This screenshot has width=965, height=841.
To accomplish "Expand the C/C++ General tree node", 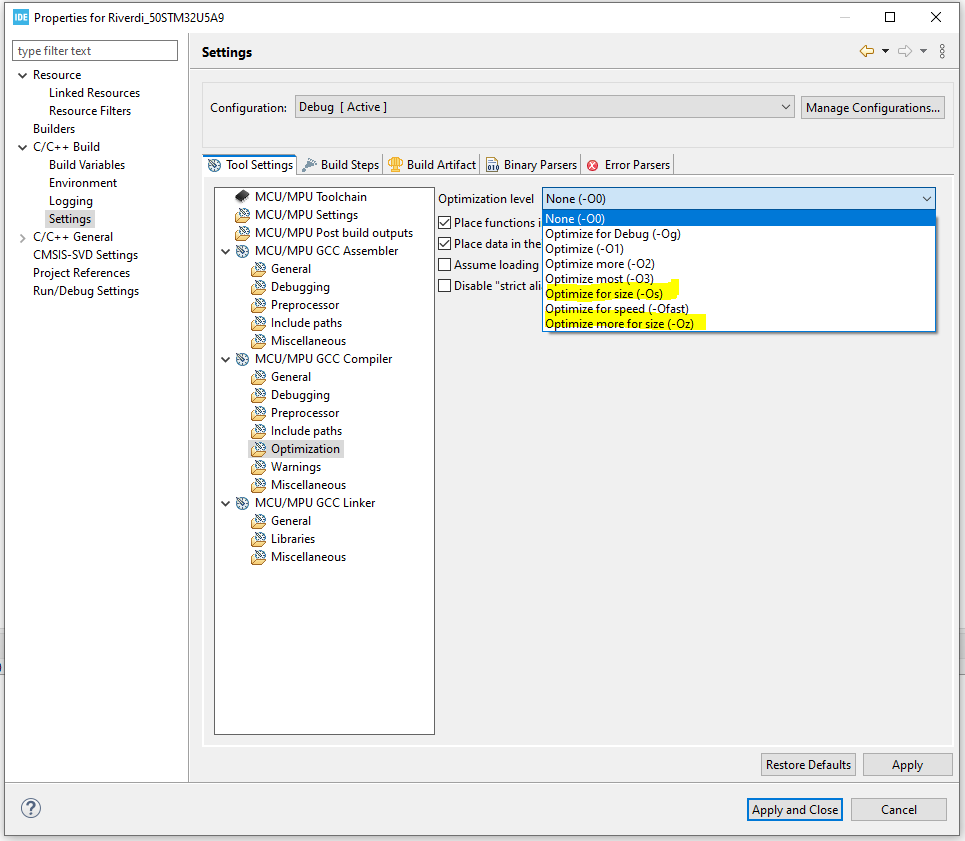I will tap(23, 237).
